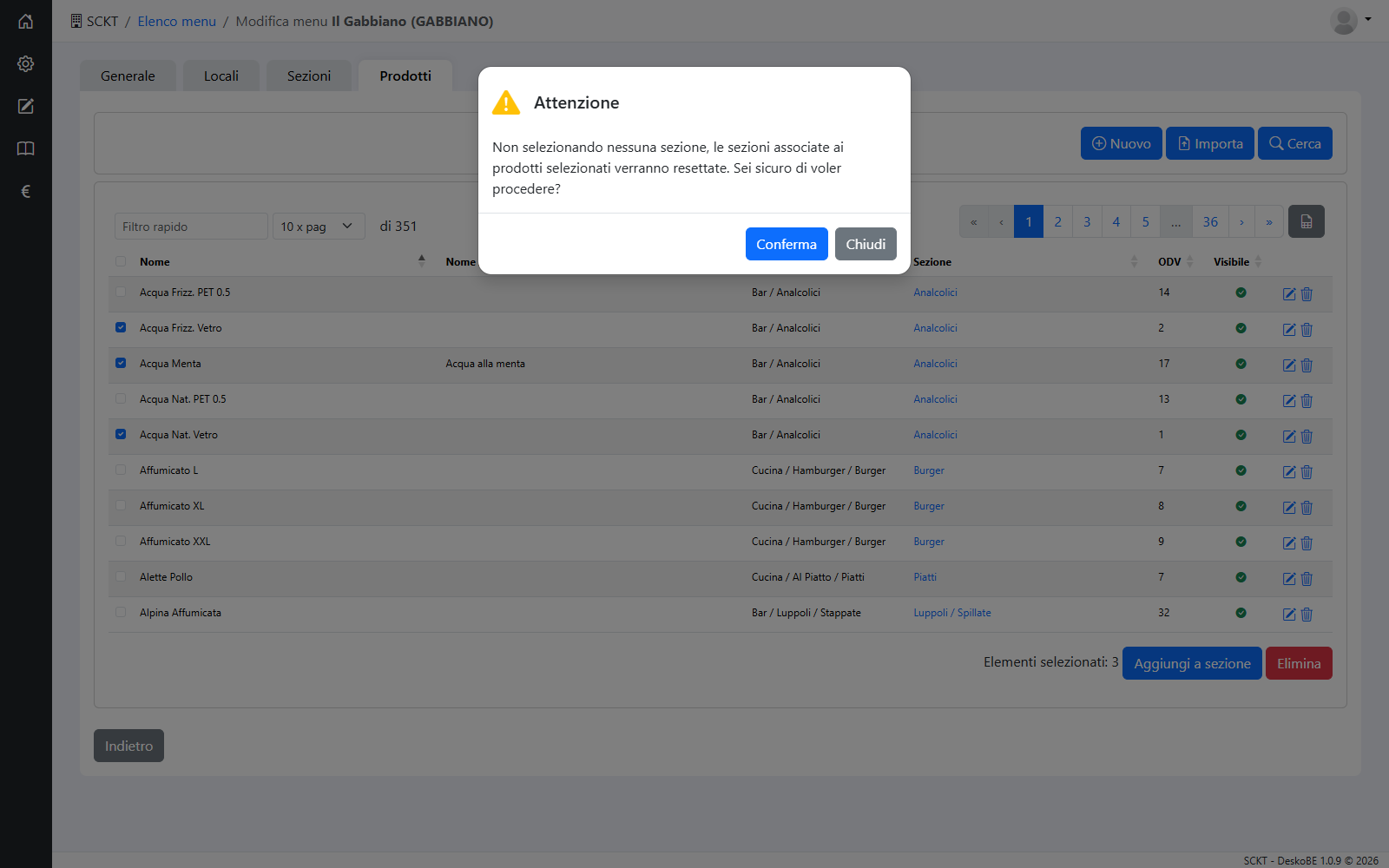Image resolution: width=1389 pixels, height=868 pixels.
Task: Switch to the Sezioni tab
Action: (309, 76)
